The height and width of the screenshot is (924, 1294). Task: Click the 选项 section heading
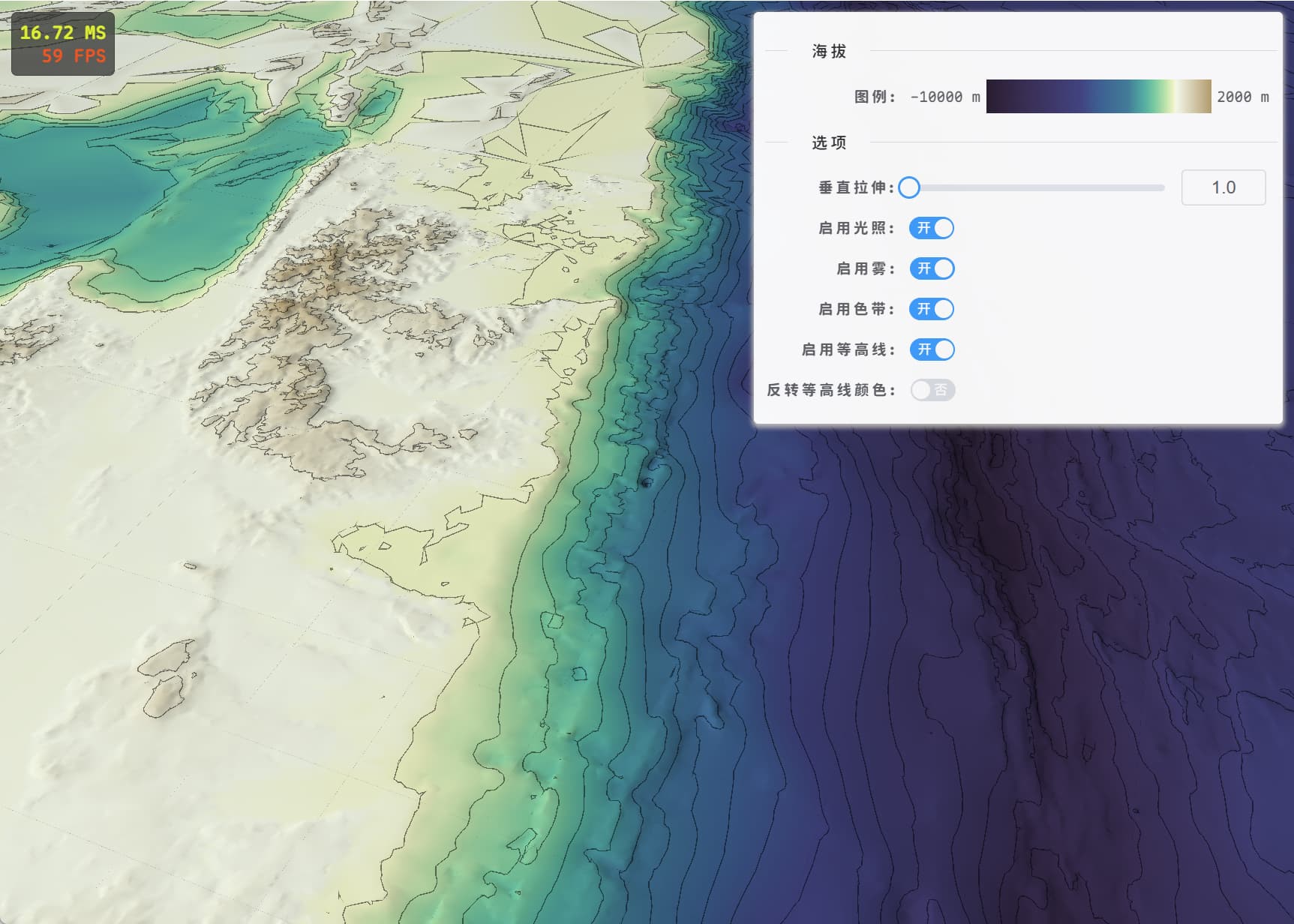click(x=829, y=142)
